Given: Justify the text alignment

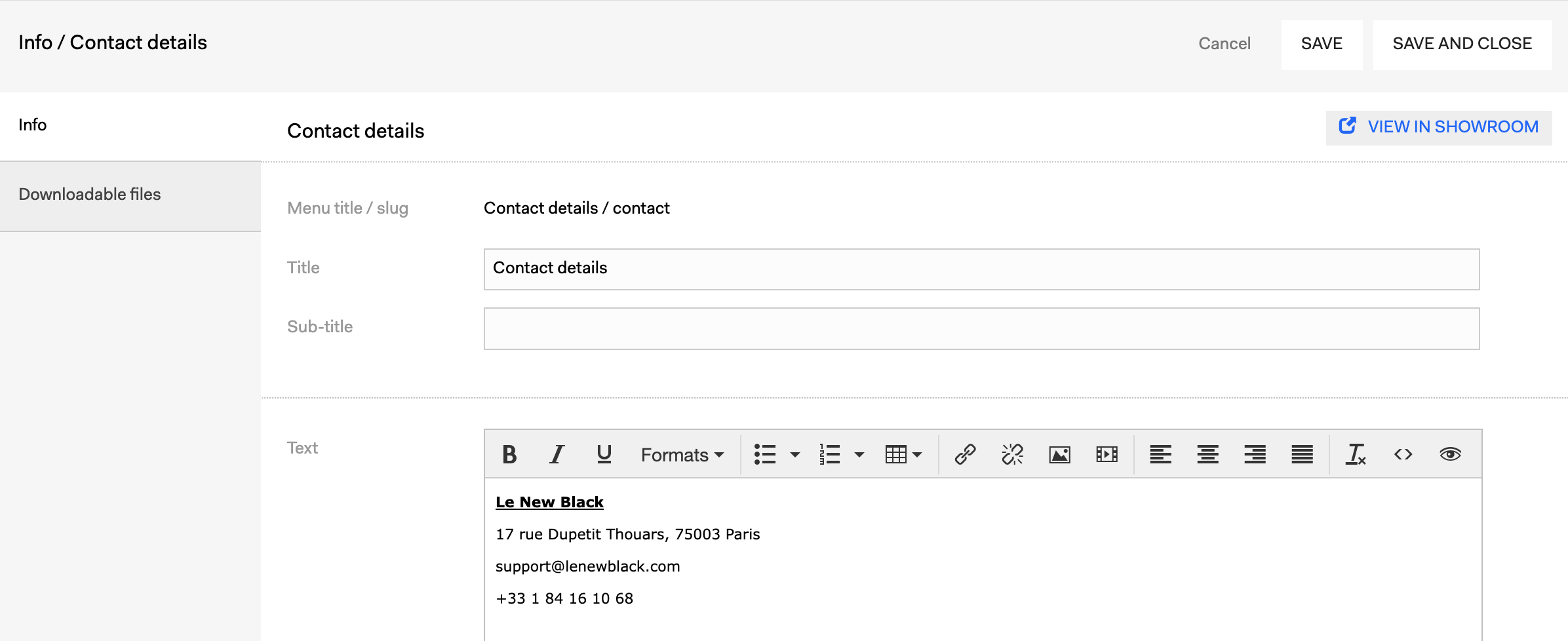Looking at the screenshot, I should click(1302, 454).
